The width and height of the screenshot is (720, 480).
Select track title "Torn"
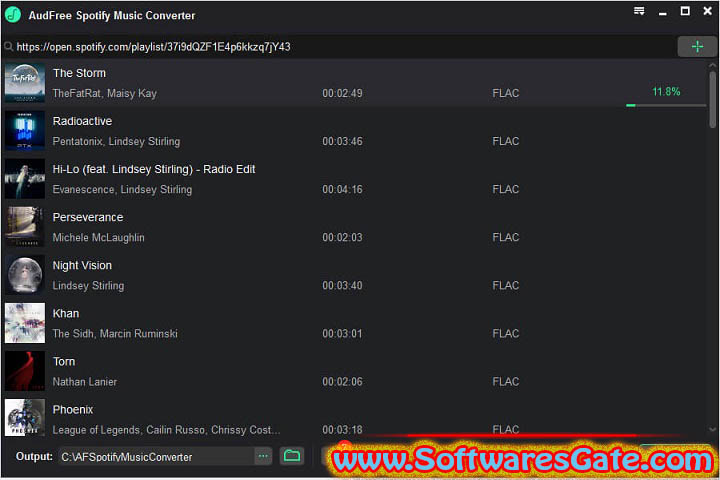pyautogui.click(x=64, y=361)
